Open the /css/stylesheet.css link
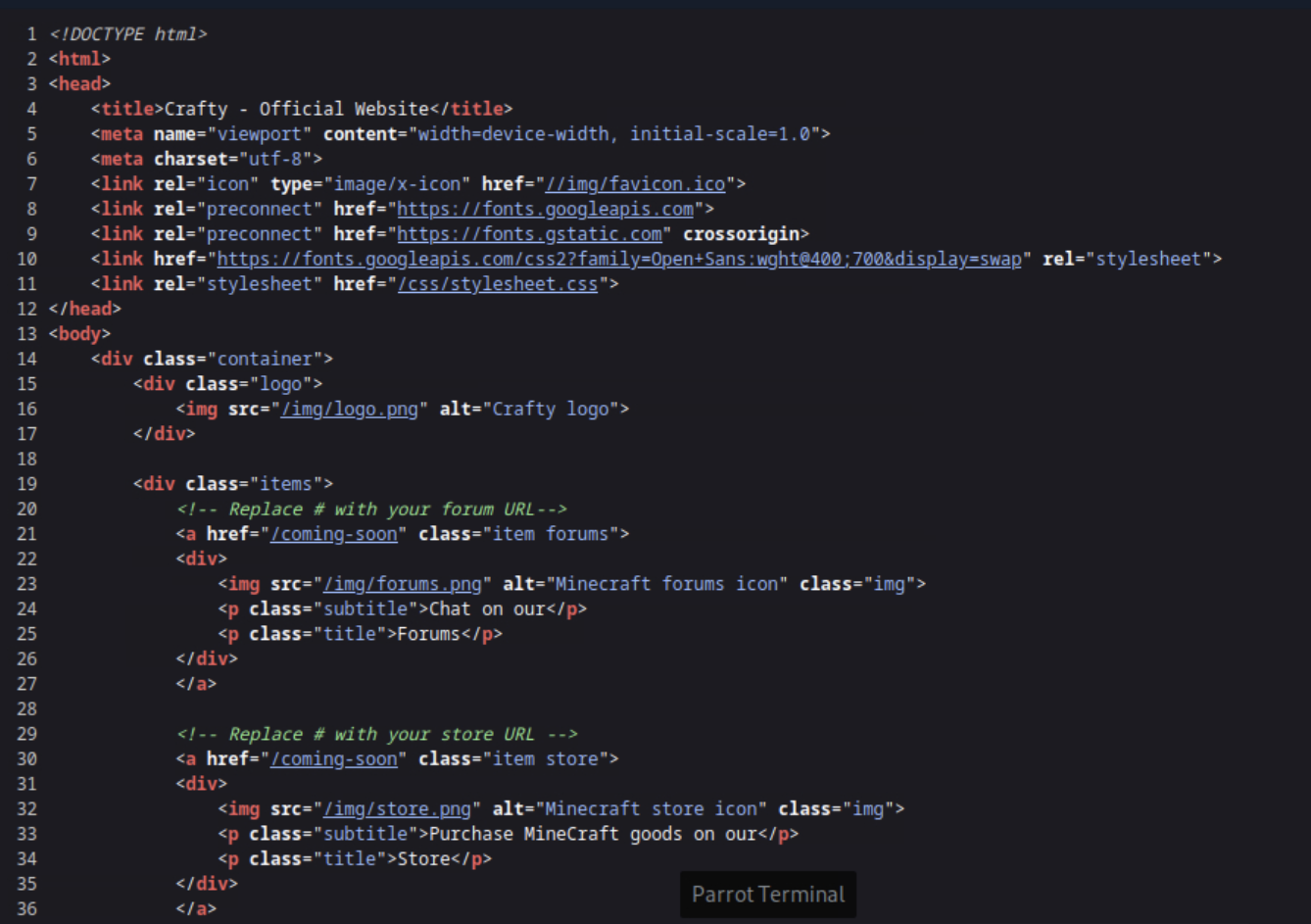The width and height of the screenshot is (1311, 924). [x=497, y=284]
